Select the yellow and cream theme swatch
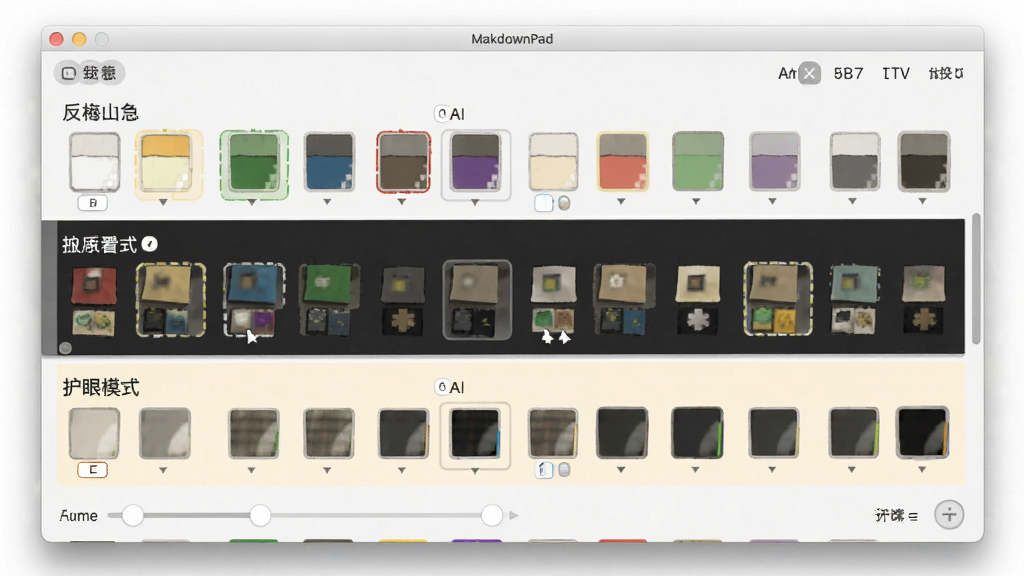 [x=166, y=163]
